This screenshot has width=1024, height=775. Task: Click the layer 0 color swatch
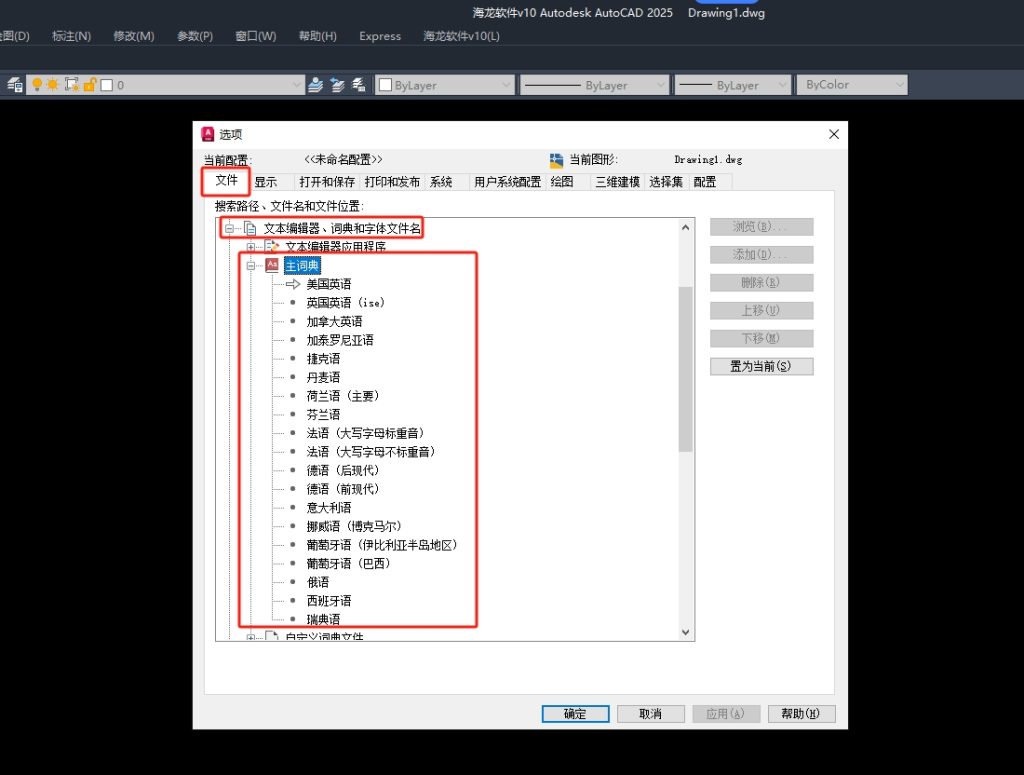pyautogui.click(x=107, y=85)
